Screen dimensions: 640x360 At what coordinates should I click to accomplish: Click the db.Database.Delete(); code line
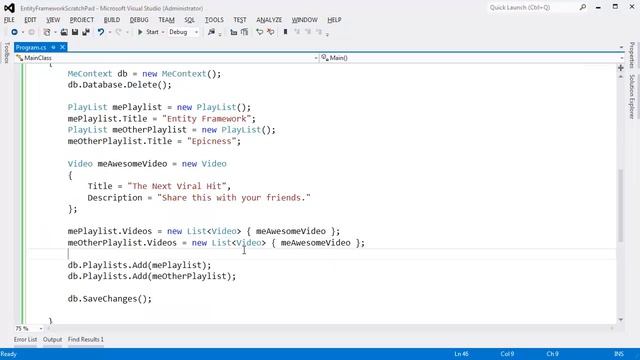click(120, 85)
